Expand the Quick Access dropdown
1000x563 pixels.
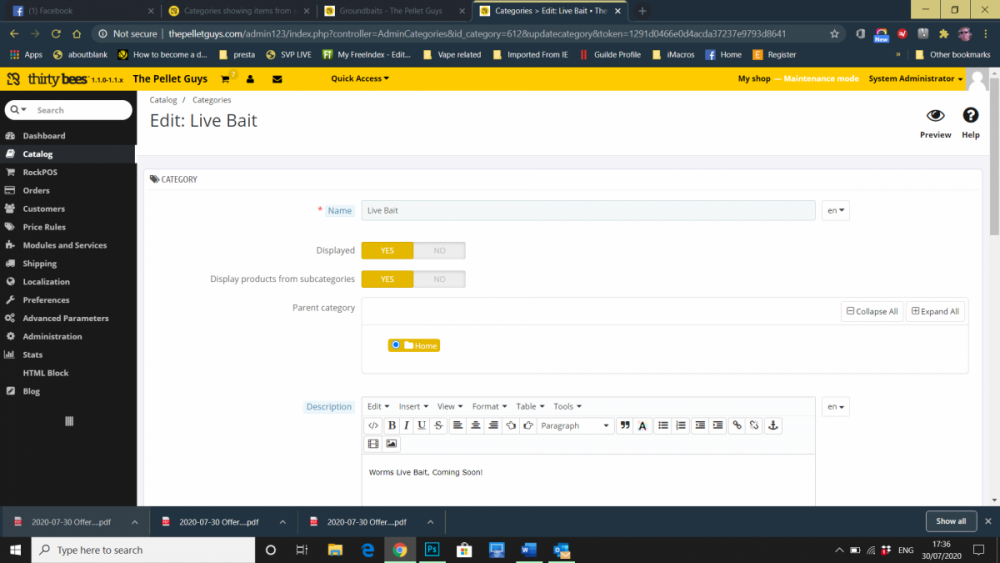click(360, 78)
